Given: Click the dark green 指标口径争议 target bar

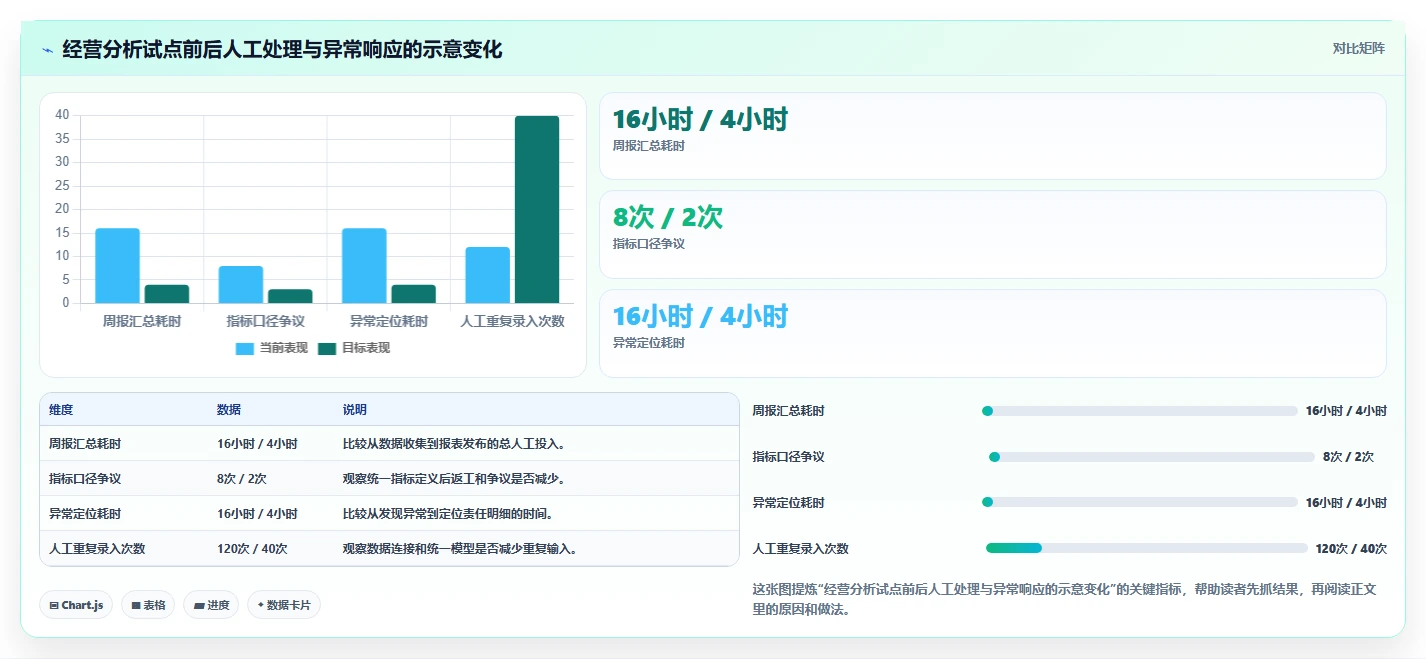Looking at the screenshot, I should click(290, 296).
